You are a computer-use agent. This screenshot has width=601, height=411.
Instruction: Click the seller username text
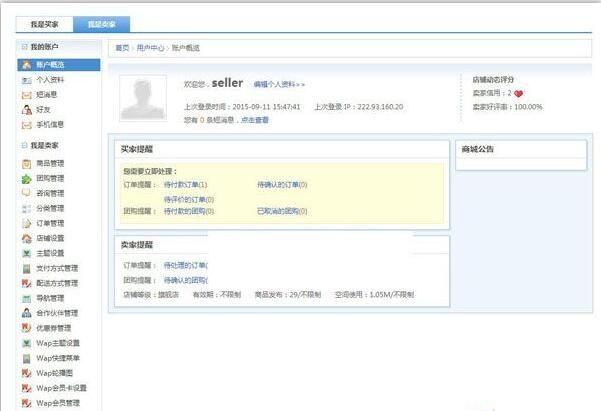click(227, 83)
